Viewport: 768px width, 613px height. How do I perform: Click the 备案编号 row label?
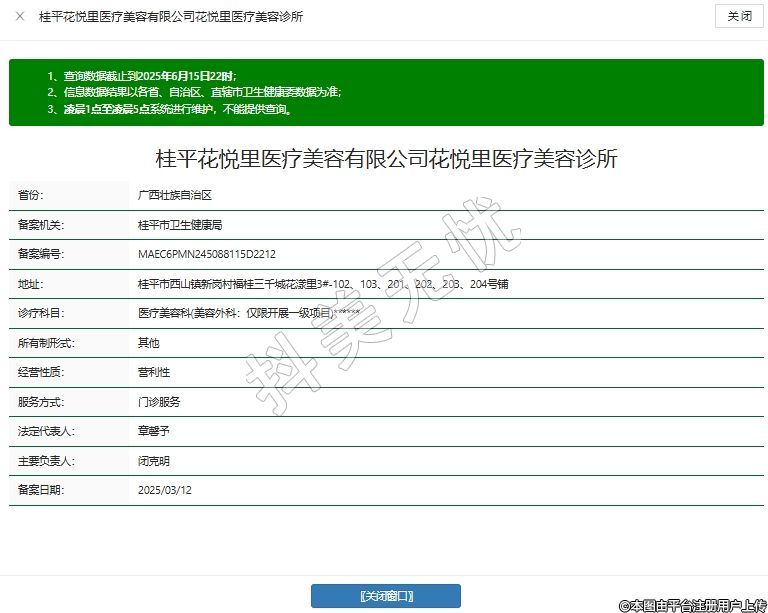point(41,254)
